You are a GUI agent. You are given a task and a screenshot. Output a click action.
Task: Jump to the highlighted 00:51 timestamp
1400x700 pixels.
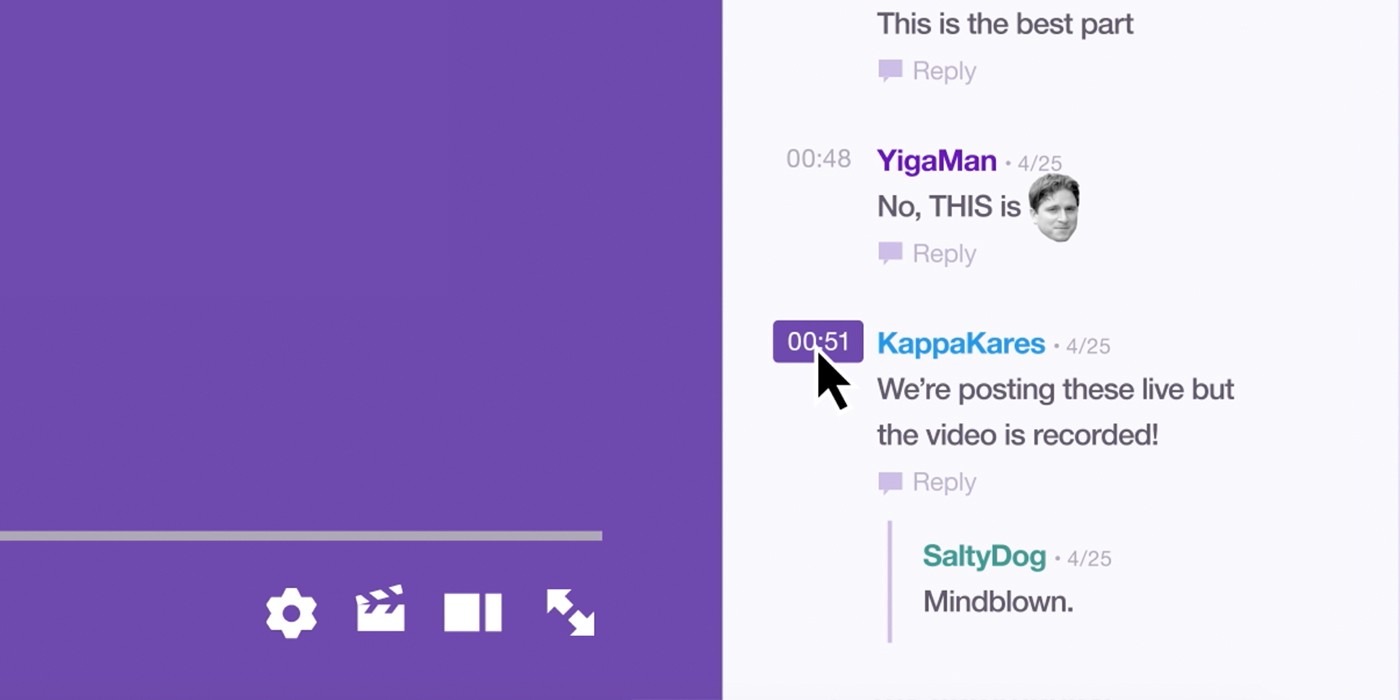pyautogui.click(x=818, y=342)
